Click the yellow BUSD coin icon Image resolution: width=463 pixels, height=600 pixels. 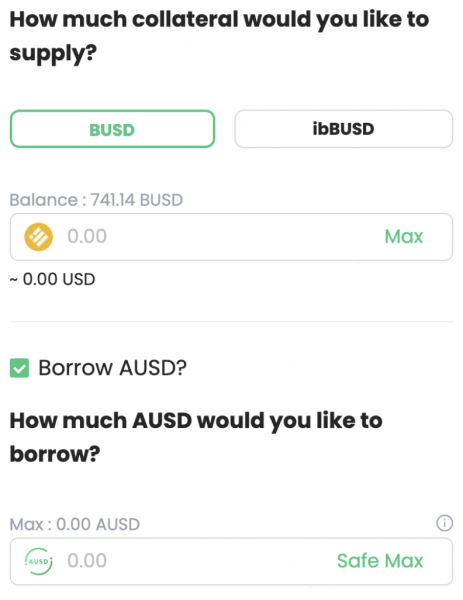[x=39, y=237]
